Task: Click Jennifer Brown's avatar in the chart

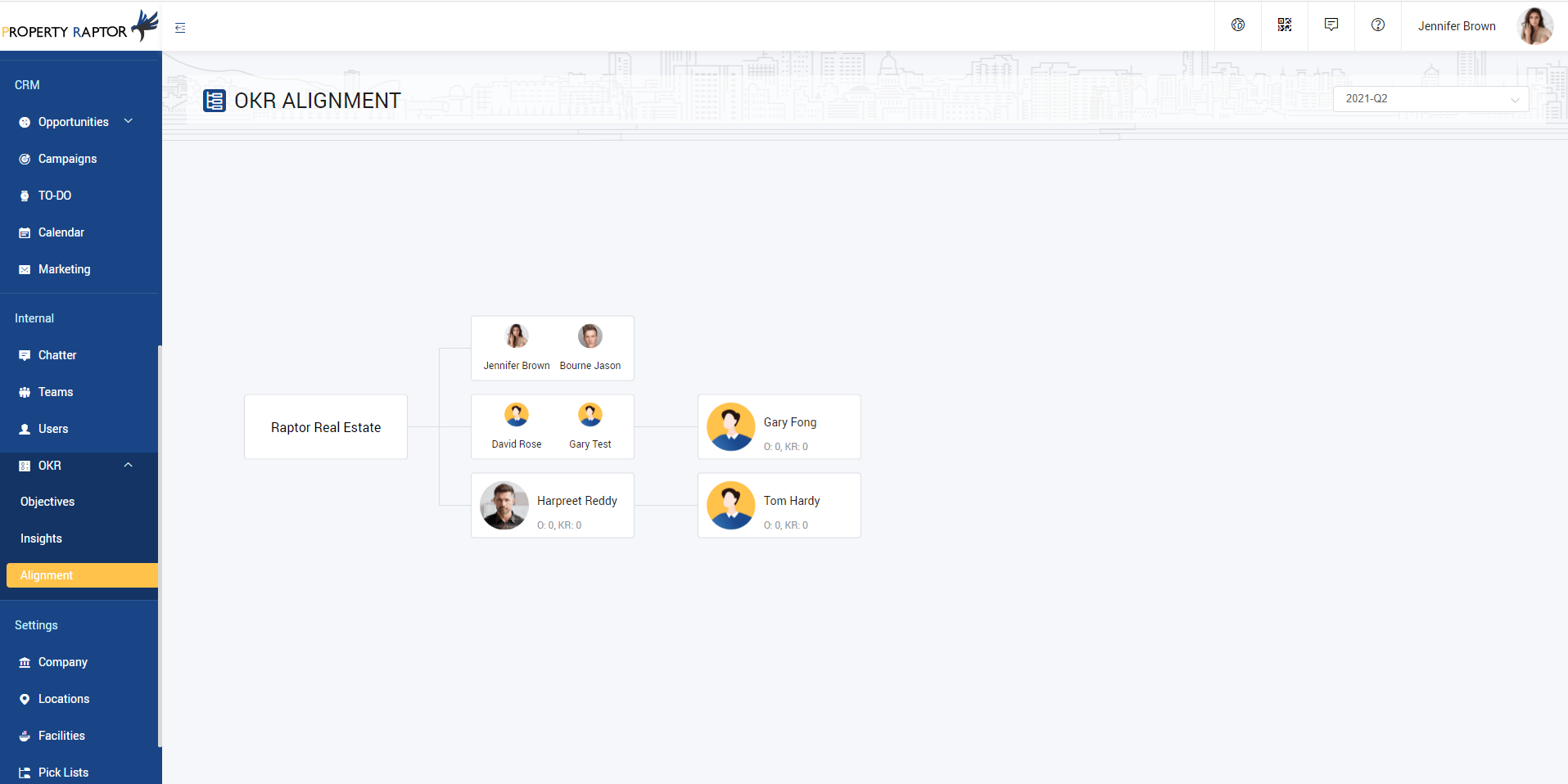Action: 517,336
